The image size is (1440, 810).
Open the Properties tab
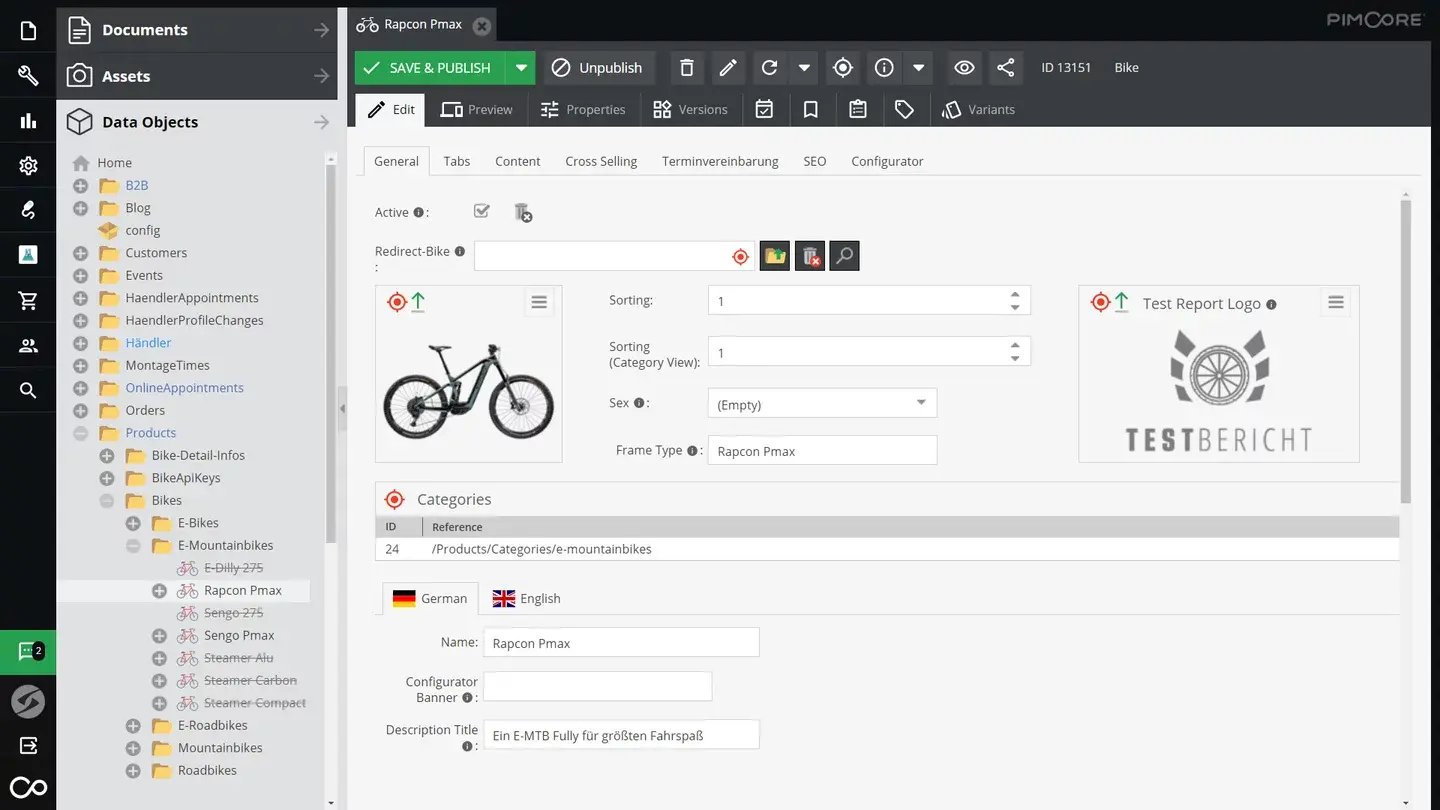(x=583, y=110)
